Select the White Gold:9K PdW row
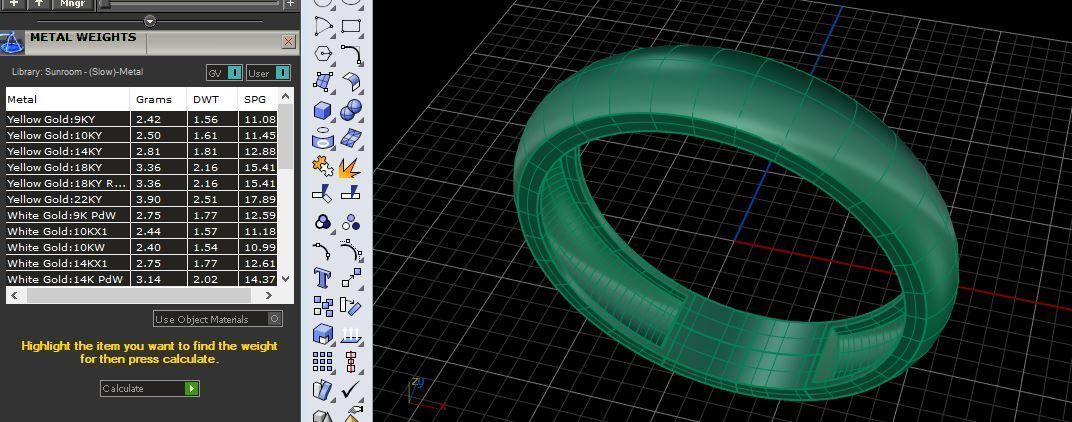The height and width of the screenshot is (422, 1072). coord(142,215)
